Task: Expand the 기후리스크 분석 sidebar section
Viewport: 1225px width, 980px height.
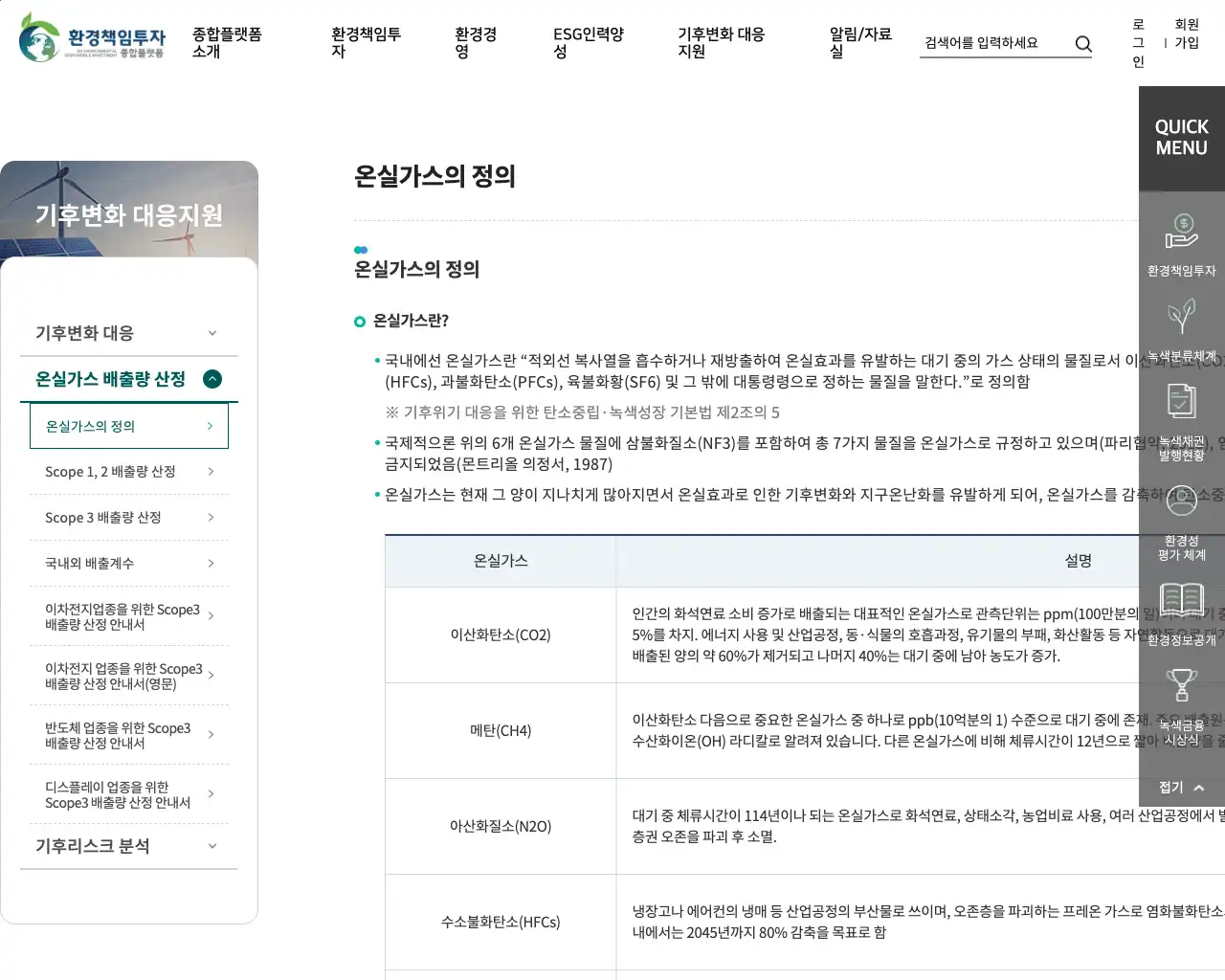Action: click(x=212, y=846)
